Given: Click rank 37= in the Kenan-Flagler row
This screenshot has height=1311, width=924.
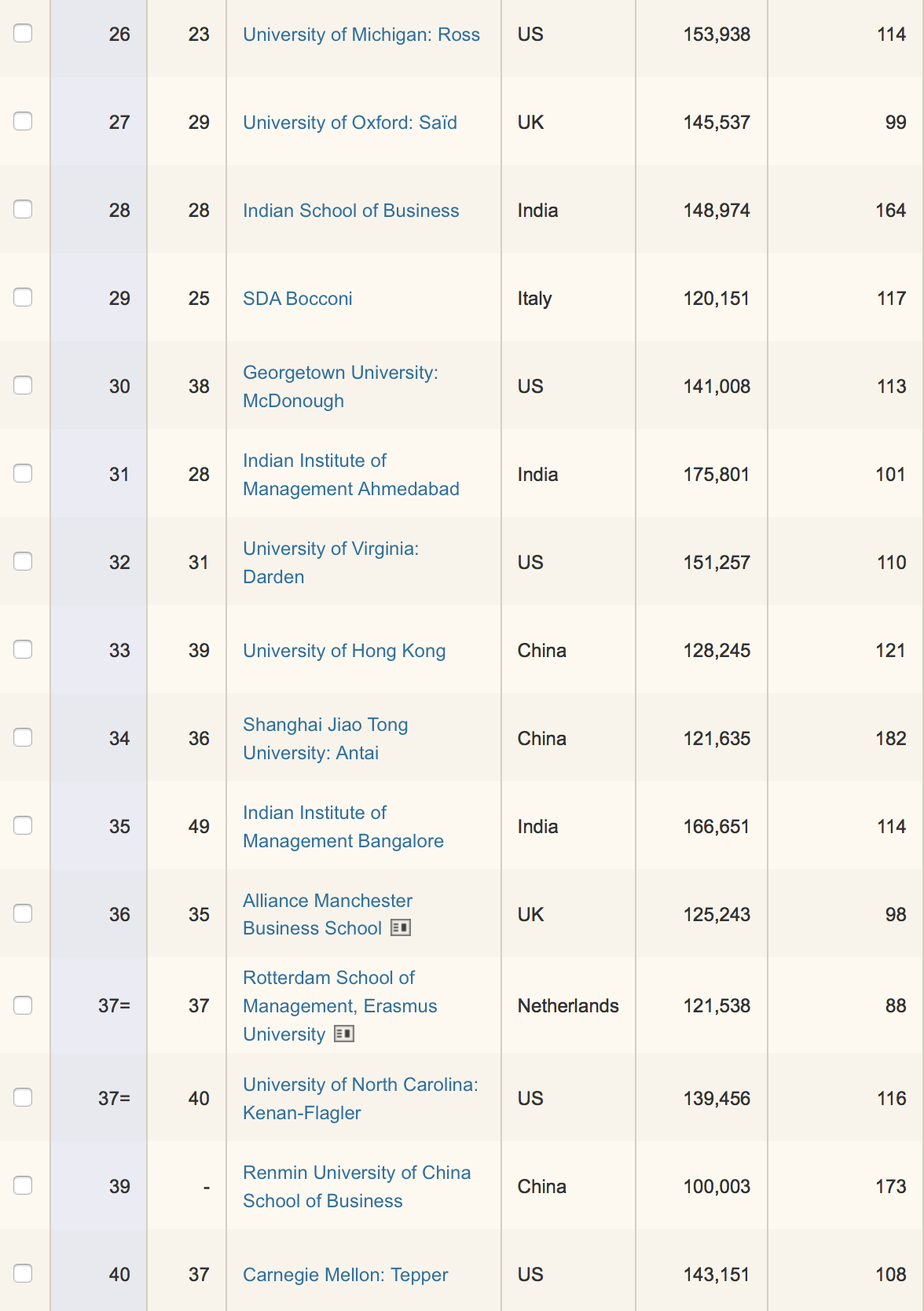Looking at the screenshot, I should tap(115, 1099).
